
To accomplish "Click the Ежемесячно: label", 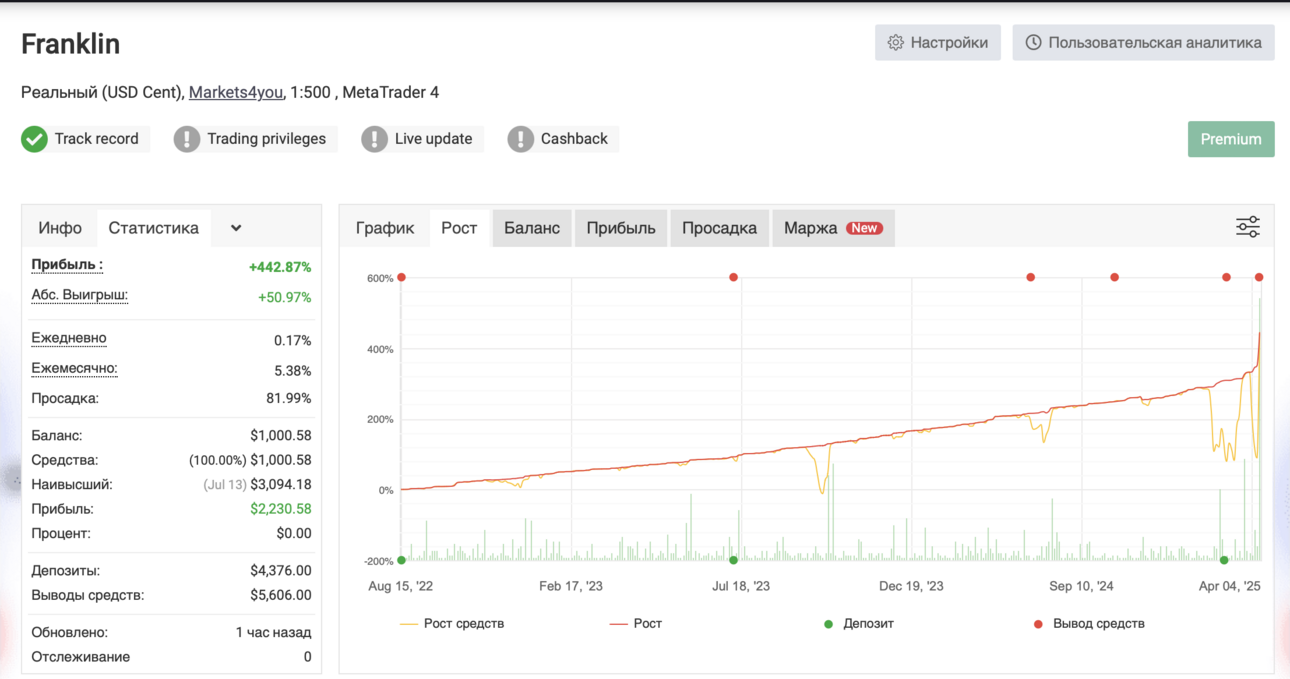I will (75, 368).
